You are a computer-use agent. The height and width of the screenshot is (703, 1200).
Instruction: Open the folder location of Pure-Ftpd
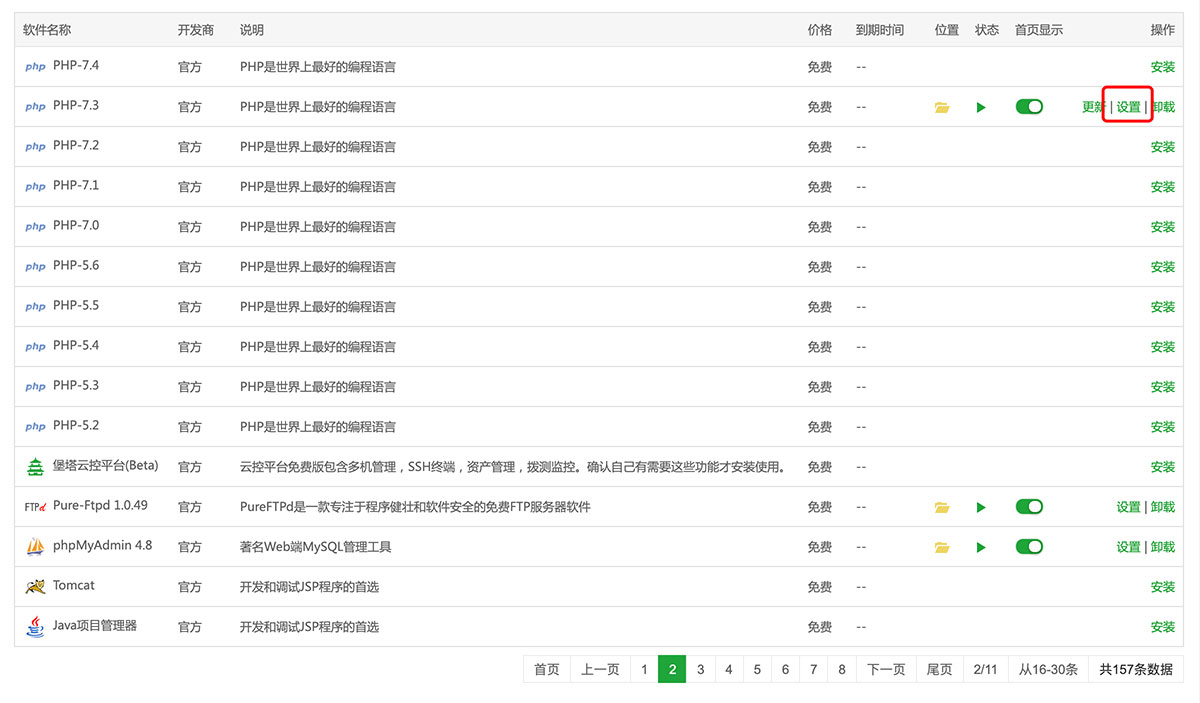tap(942, 507)
